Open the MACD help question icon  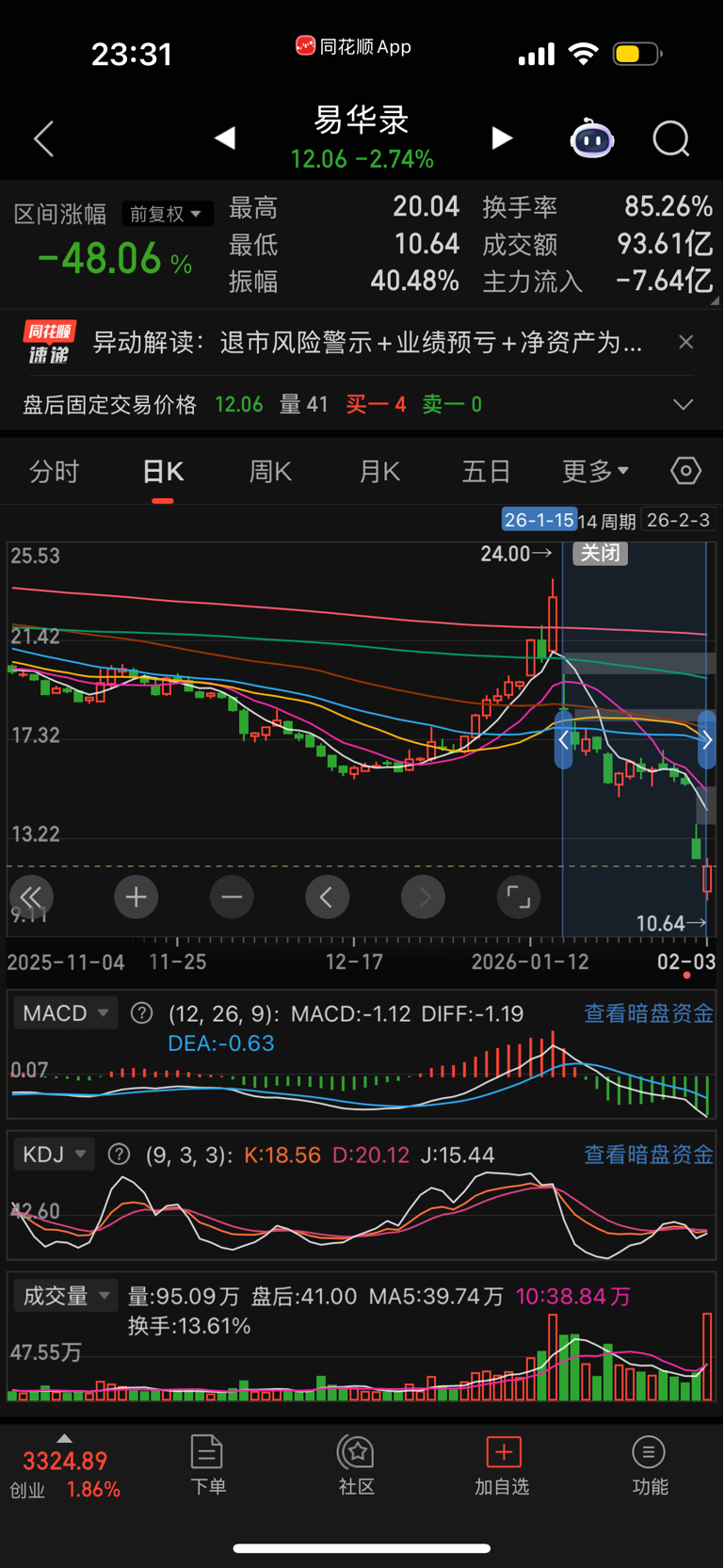(x=142, y=1013)
